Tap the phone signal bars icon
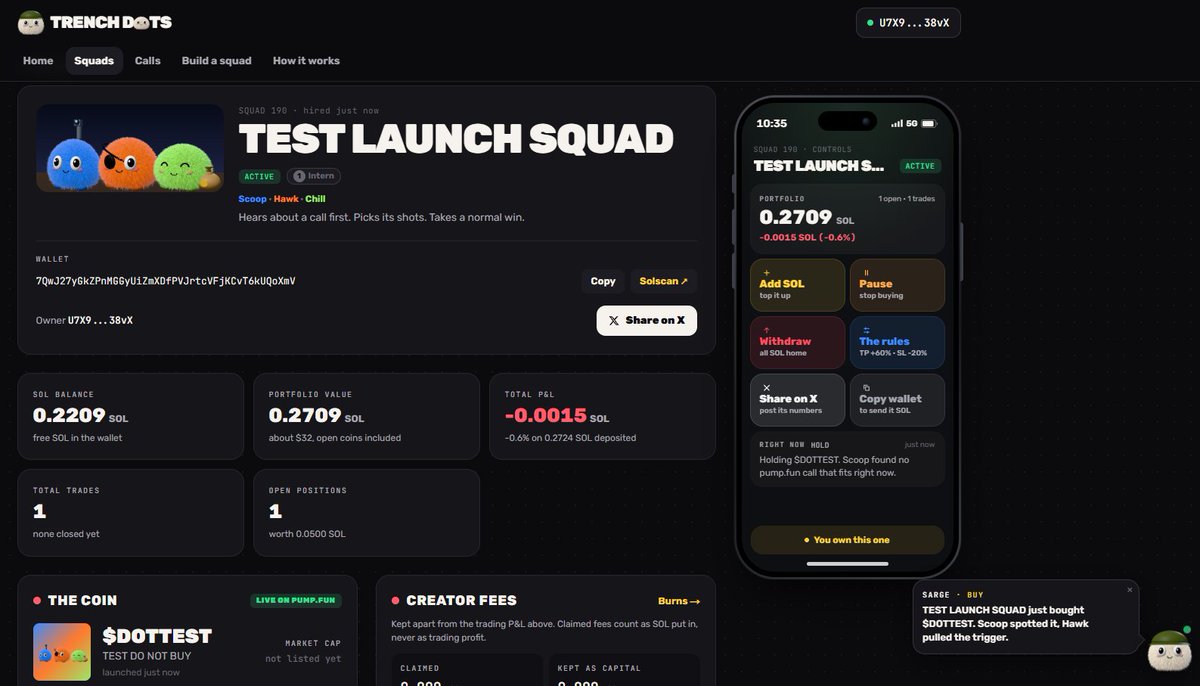1200x686 pixels. pyautogui.click(x=896, y=124)
